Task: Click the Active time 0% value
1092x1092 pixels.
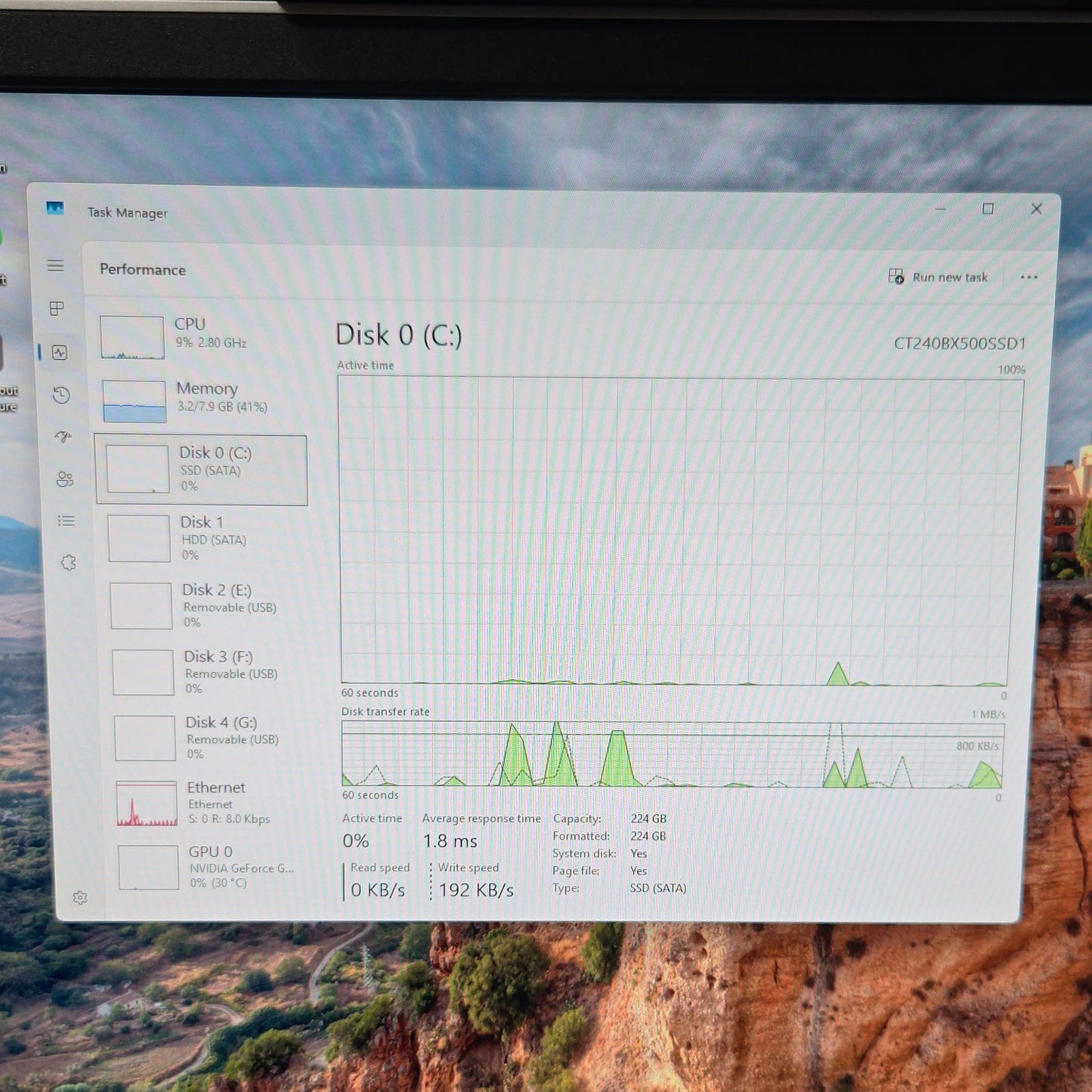Action: (x=356, y=841)
